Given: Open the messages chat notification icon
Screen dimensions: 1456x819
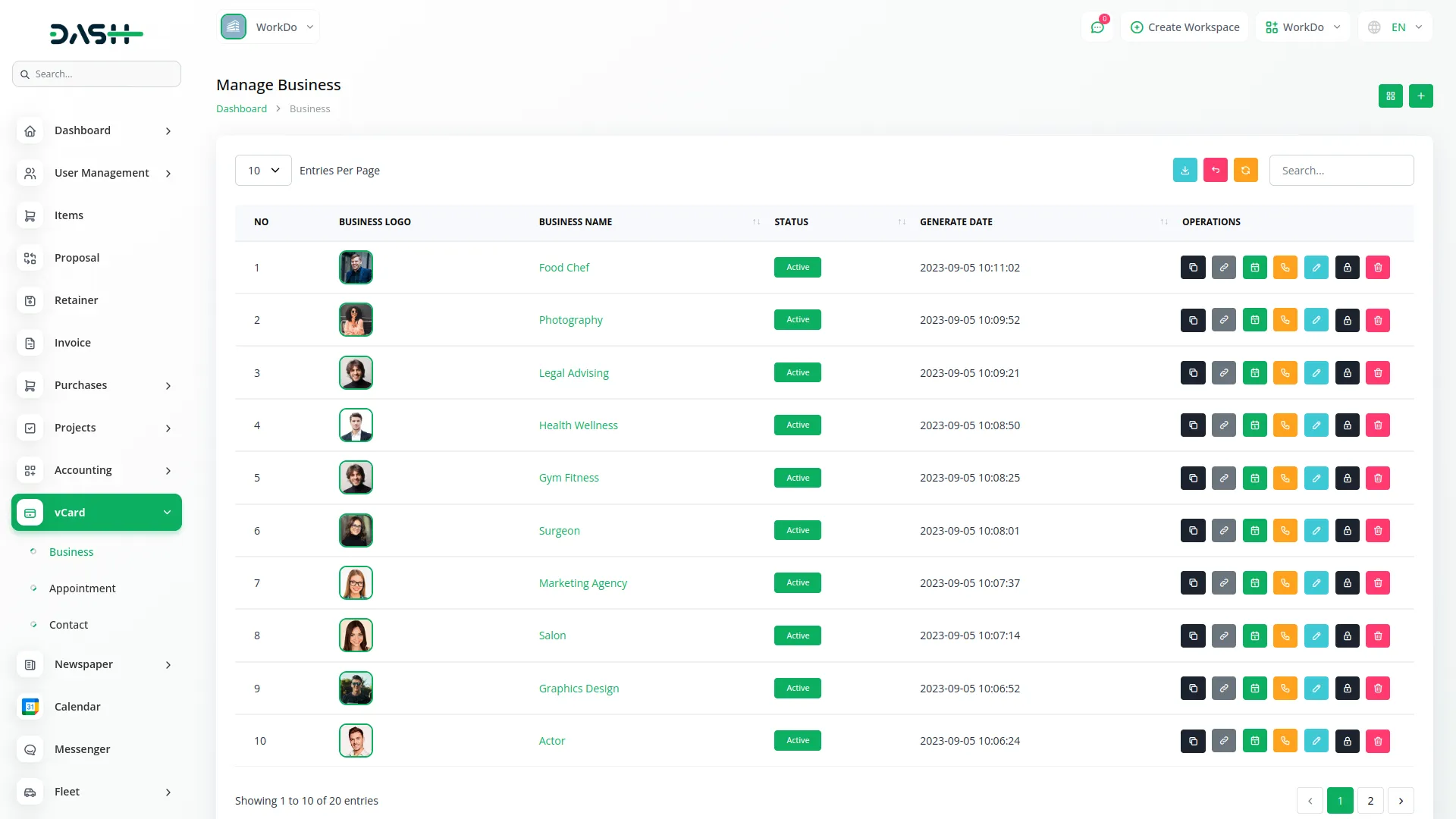Looking at the screenshot, I should 1097,27.
